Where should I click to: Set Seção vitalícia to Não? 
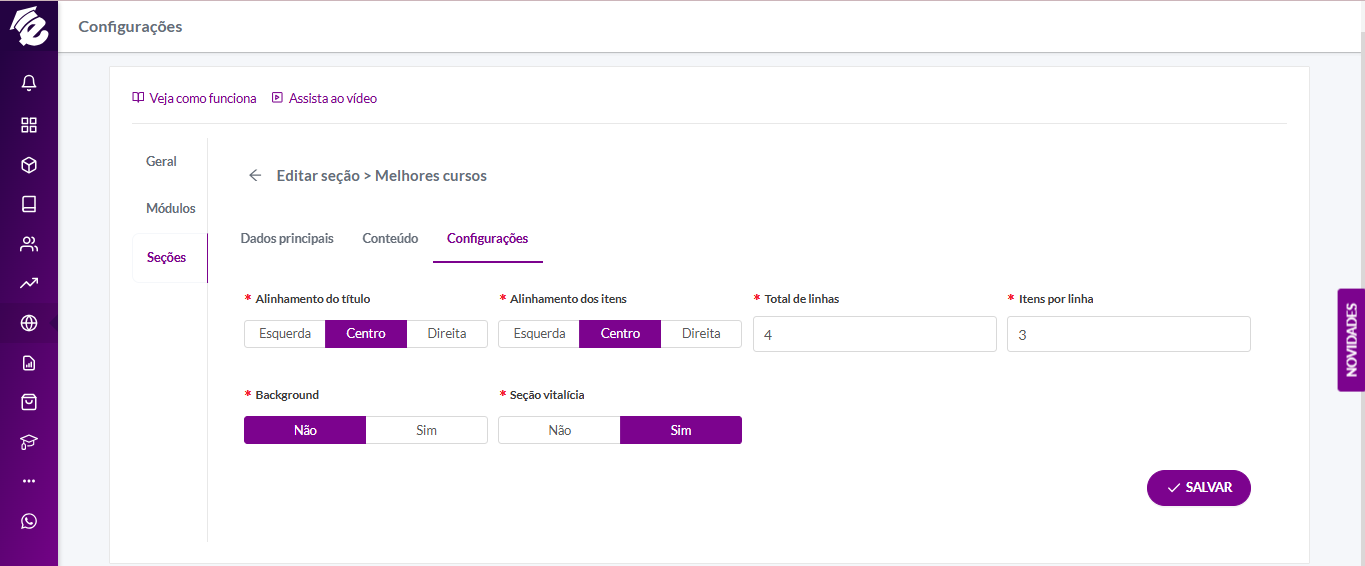[560, 430]
